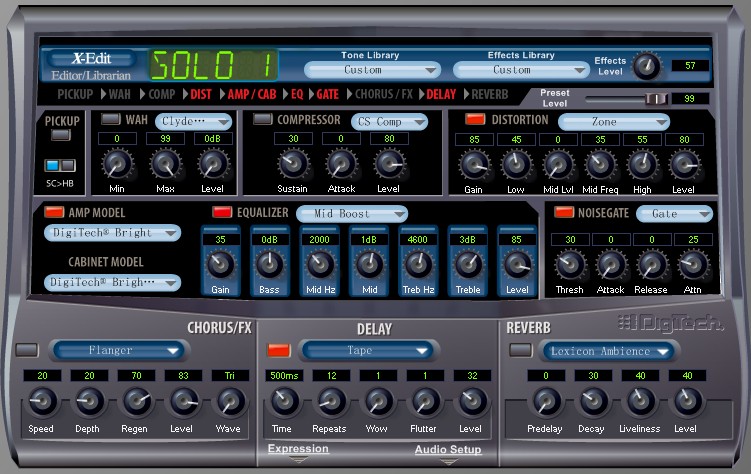
Task: Select DIST in the effects chain
Action: [x=201, y=94]
